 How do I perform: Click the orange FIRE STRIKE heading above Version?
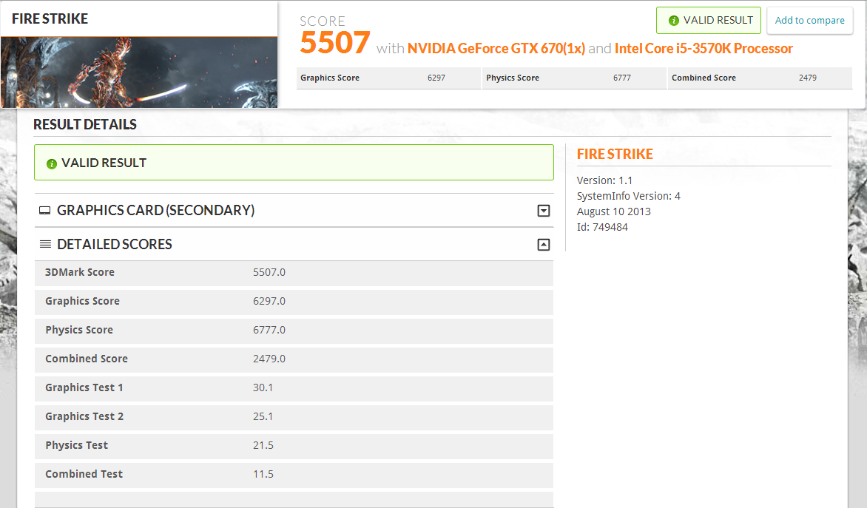[614, 154]
